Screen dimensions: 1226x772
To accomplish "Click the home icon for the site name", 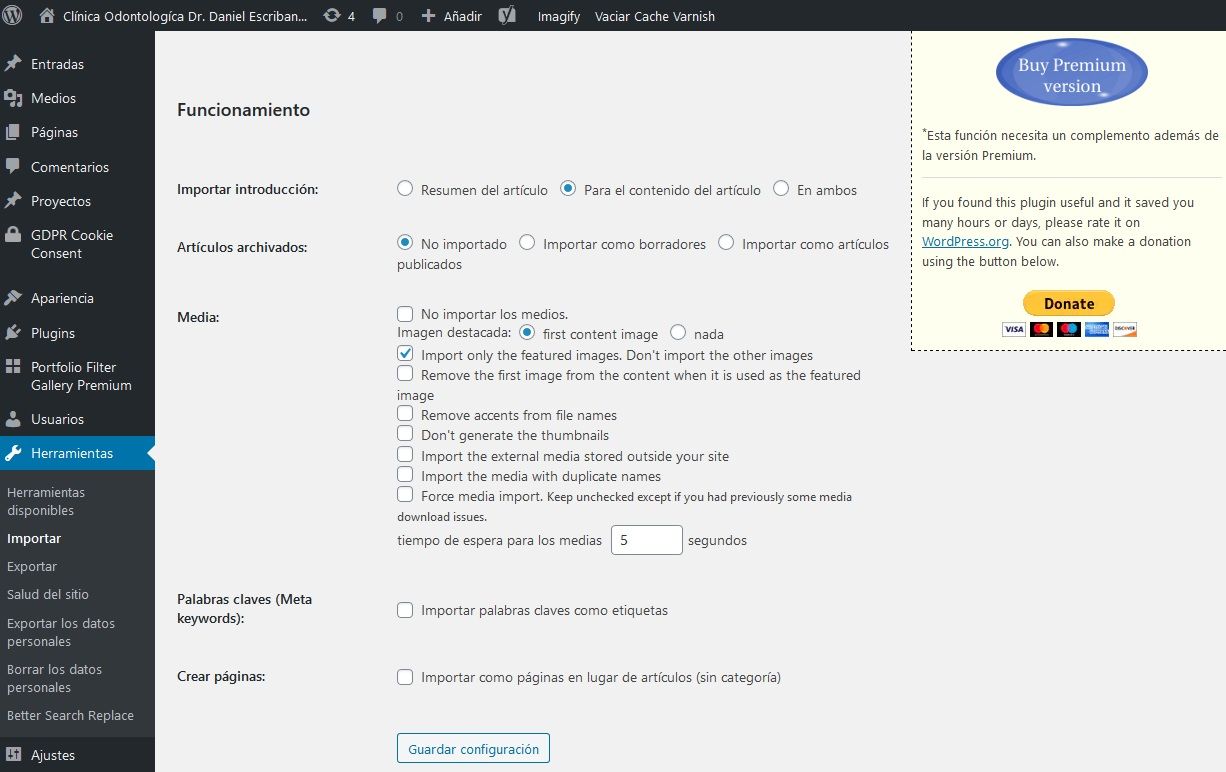I will (x=47, y=16).
